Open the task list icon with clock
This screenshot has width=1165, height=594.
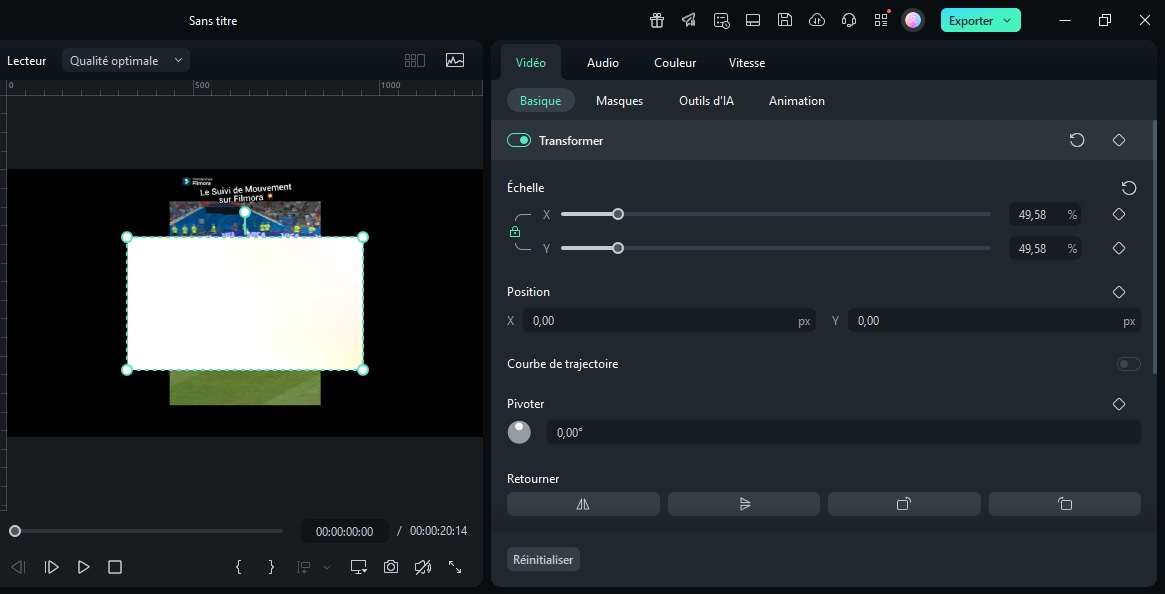tap(721, 20)
